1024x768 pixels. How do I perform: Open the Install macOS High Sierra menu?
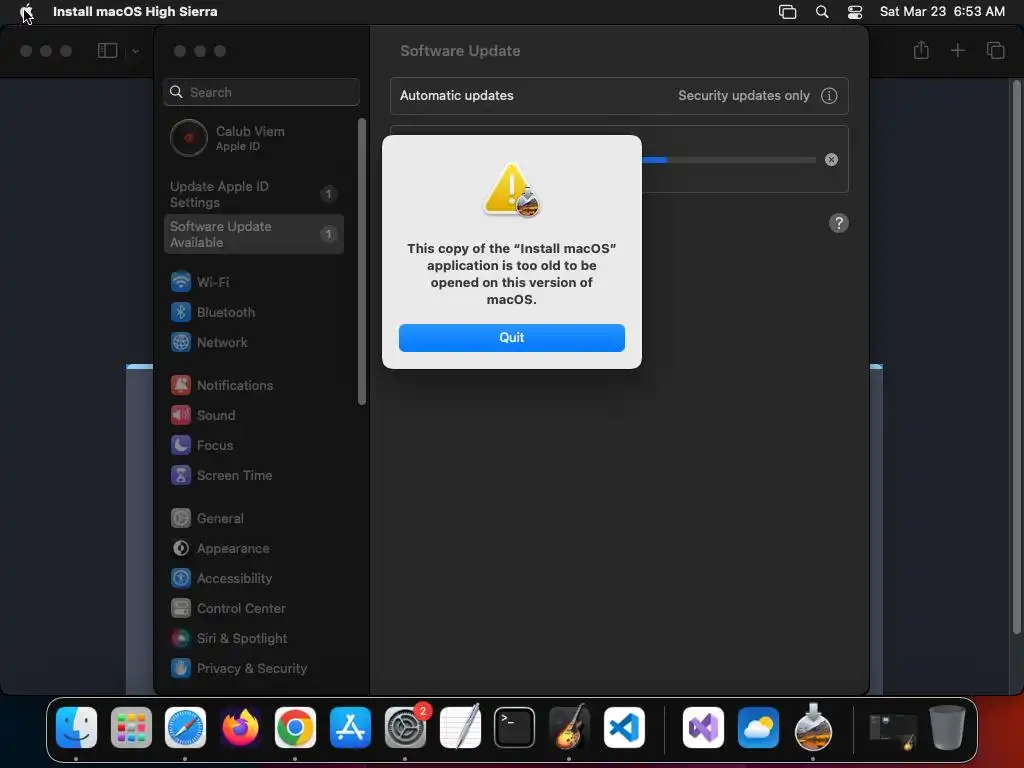[135, 12]
